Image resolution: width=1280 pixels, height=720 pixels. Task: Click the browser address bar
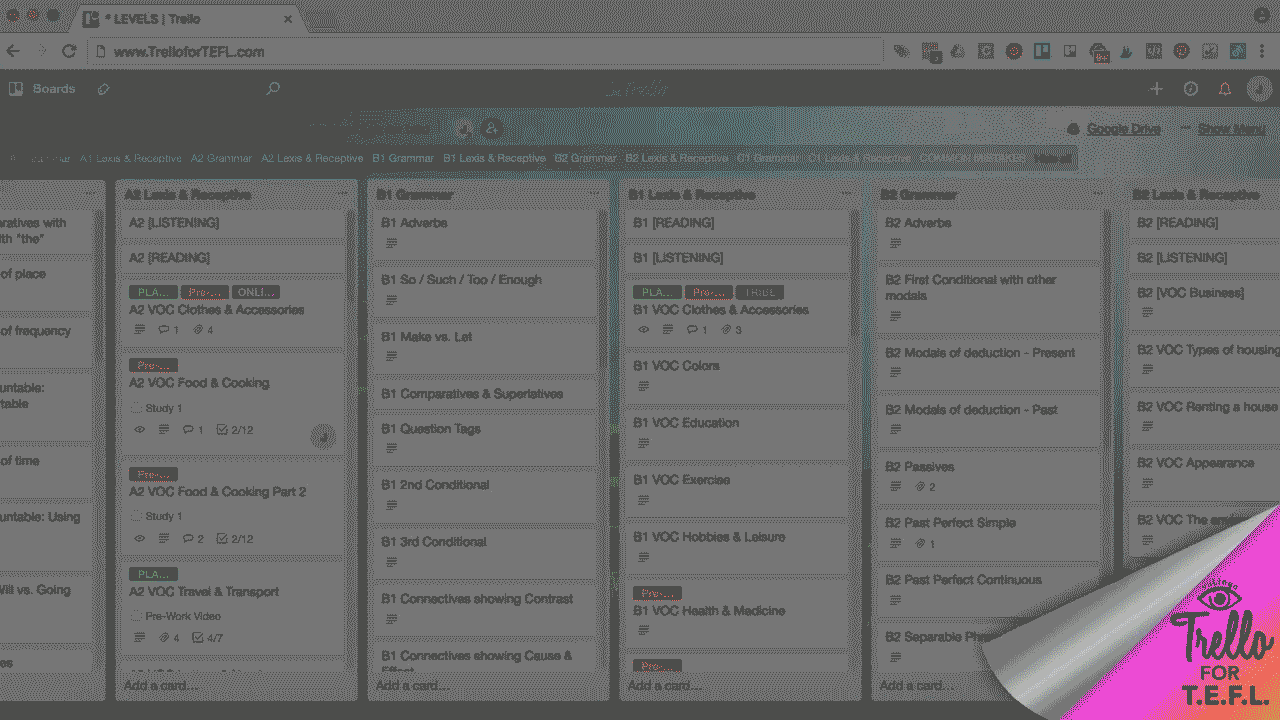click(x=485, y=51)
